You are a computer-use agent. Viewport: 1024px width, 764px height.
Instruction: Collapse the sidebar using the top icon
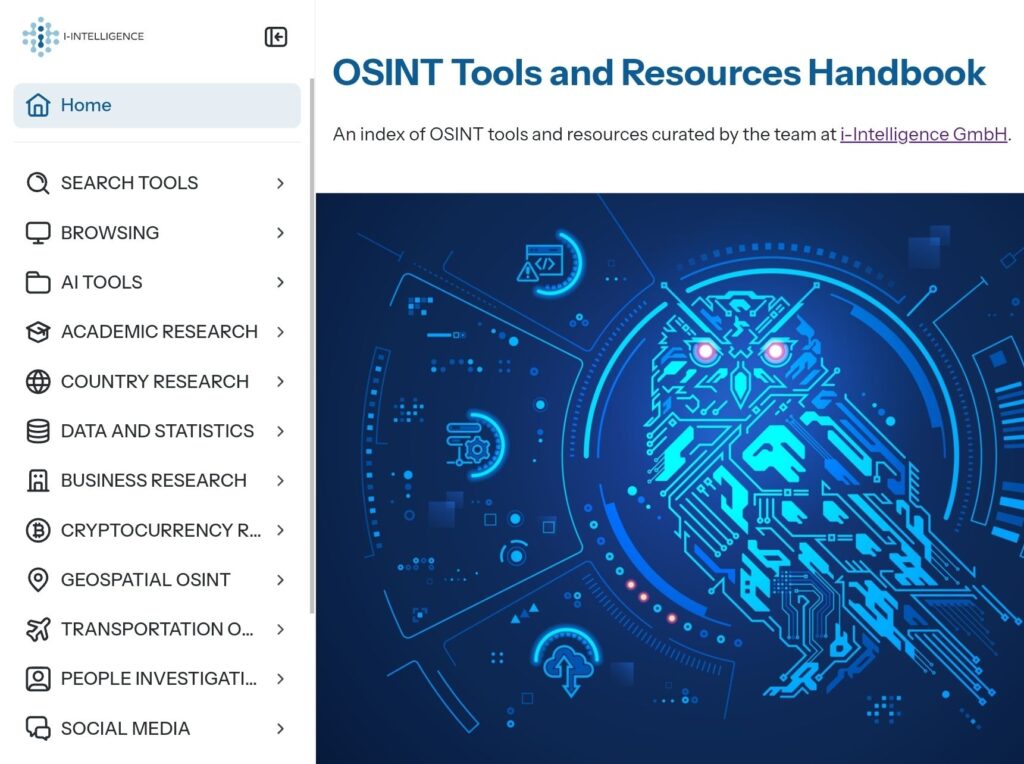[x=275, y=36]
